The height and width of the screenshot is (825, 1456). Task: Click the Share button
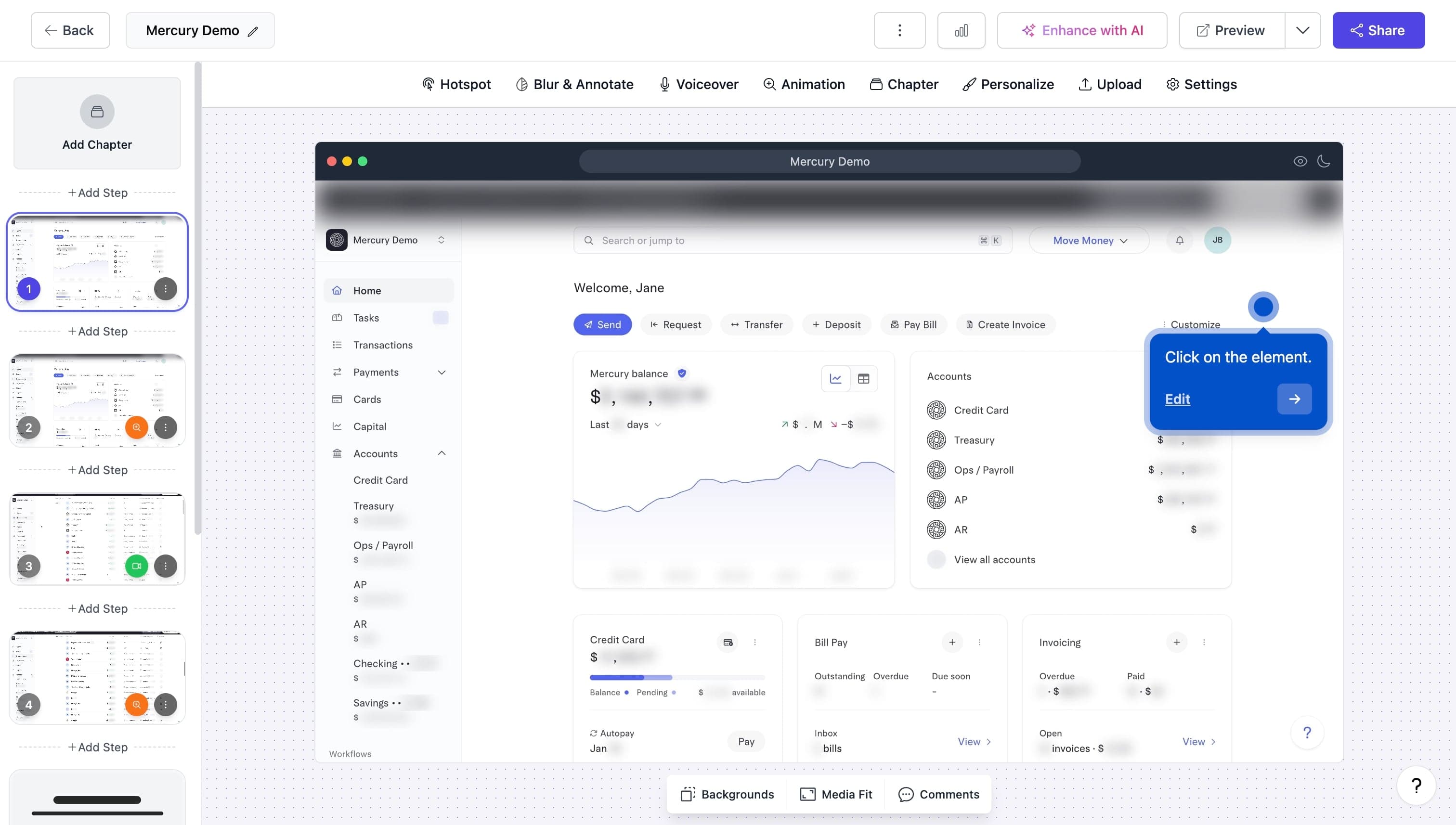click(1378, 31)
